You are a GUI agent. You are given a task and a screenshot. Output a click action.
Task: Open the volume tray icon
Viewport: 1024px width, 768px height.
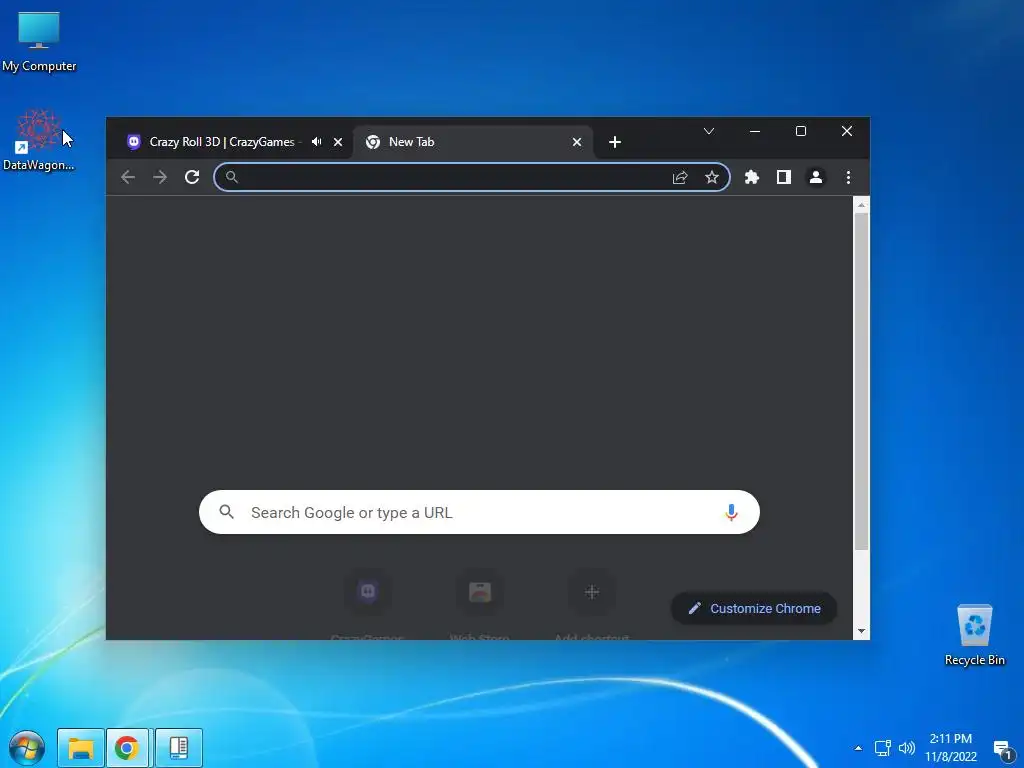[907, 748]
